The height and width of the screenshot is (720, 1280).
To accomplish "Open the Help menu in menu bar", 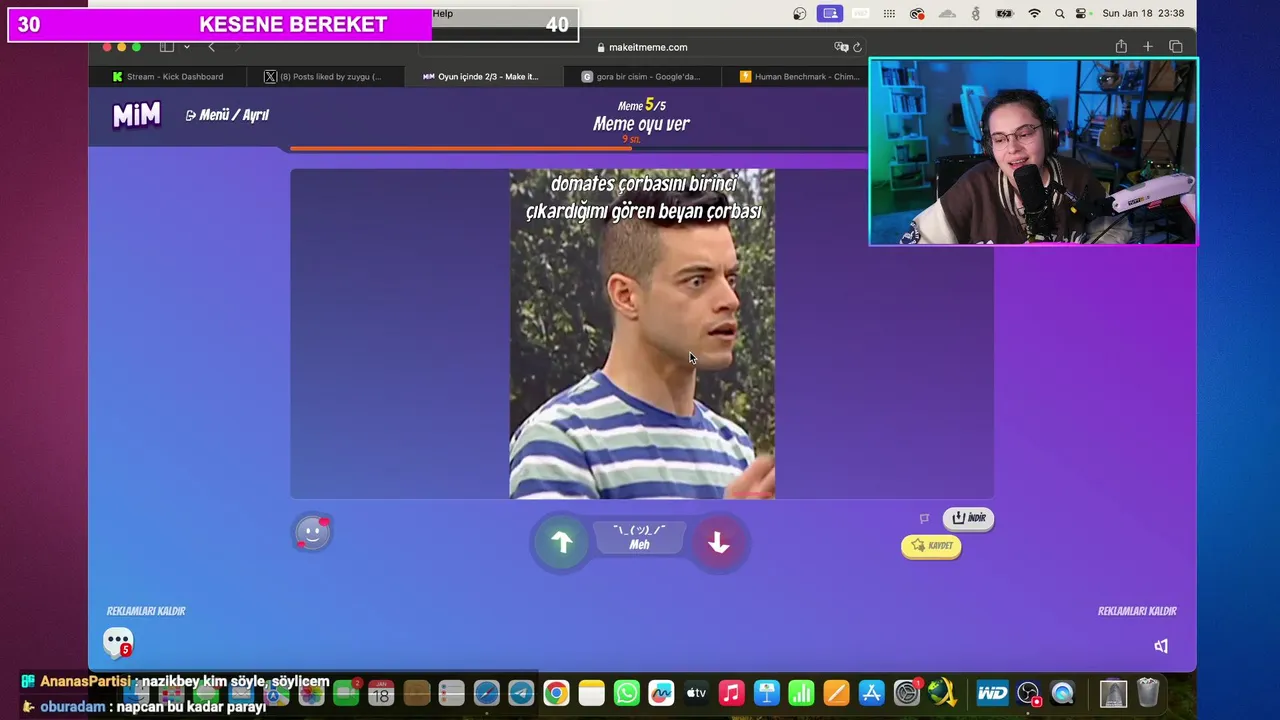I will pyautogui.click(x=443, y=13).
